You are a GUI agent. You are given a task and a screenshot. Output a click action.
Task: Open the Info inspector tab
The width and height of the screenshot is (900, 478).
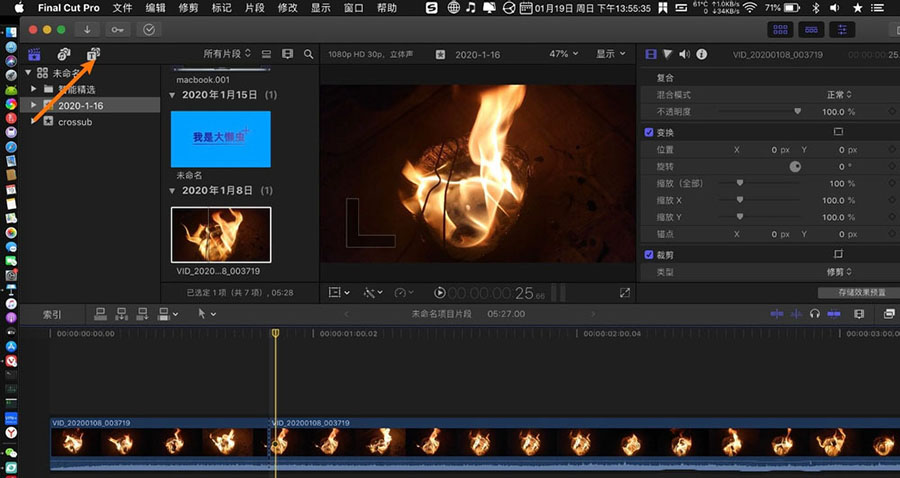701,54
